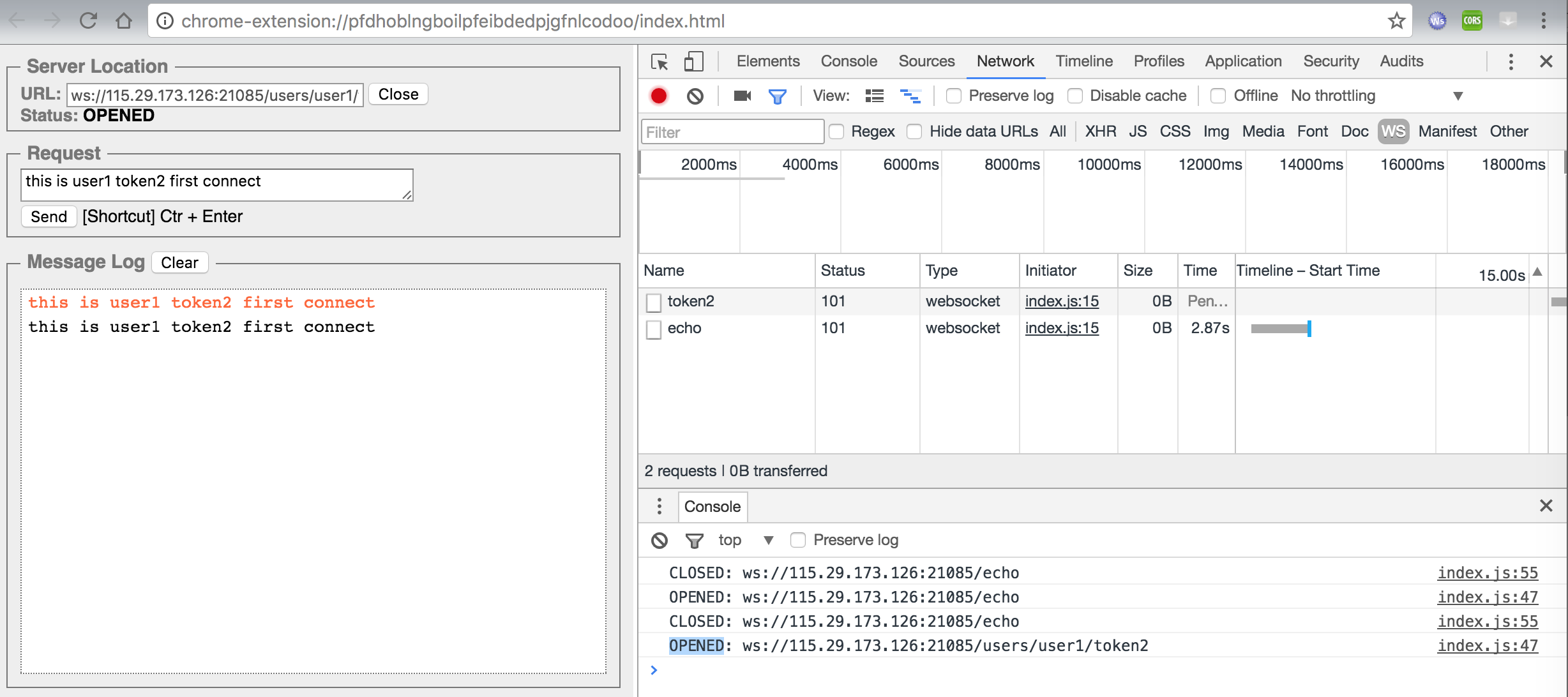Click the echo timeline waterfall bar
Screen dimensions: 1568x697
[1280, 329]
